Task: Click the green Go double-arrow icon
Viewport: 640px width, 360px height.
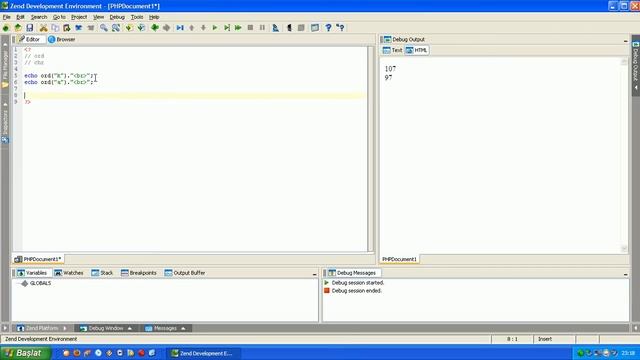Action: 238,28
